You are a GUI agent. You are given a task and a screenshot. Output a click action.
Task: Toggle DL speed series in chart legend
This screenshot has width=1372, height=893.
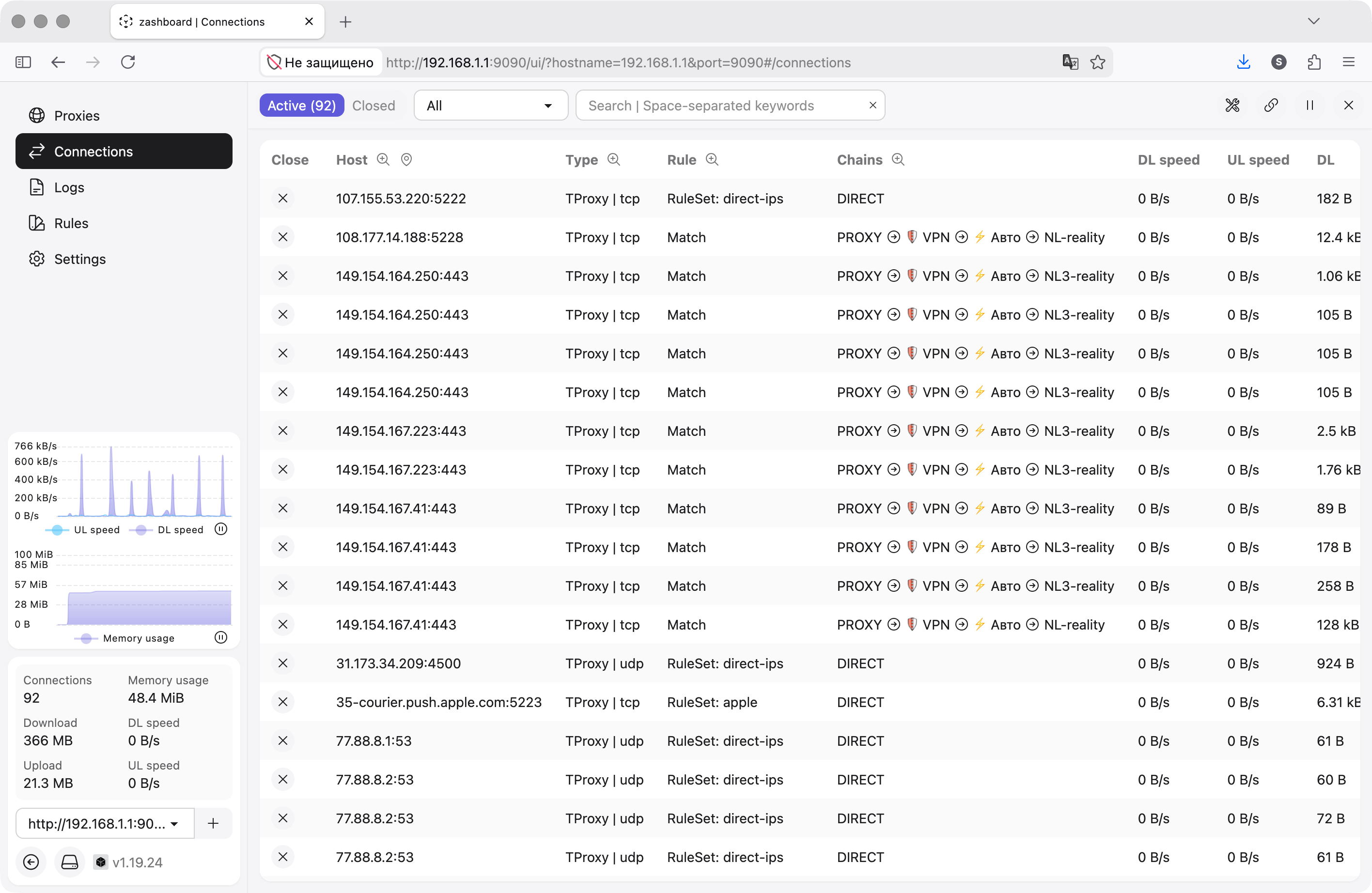pyautogui.click(x=167, y=529)
